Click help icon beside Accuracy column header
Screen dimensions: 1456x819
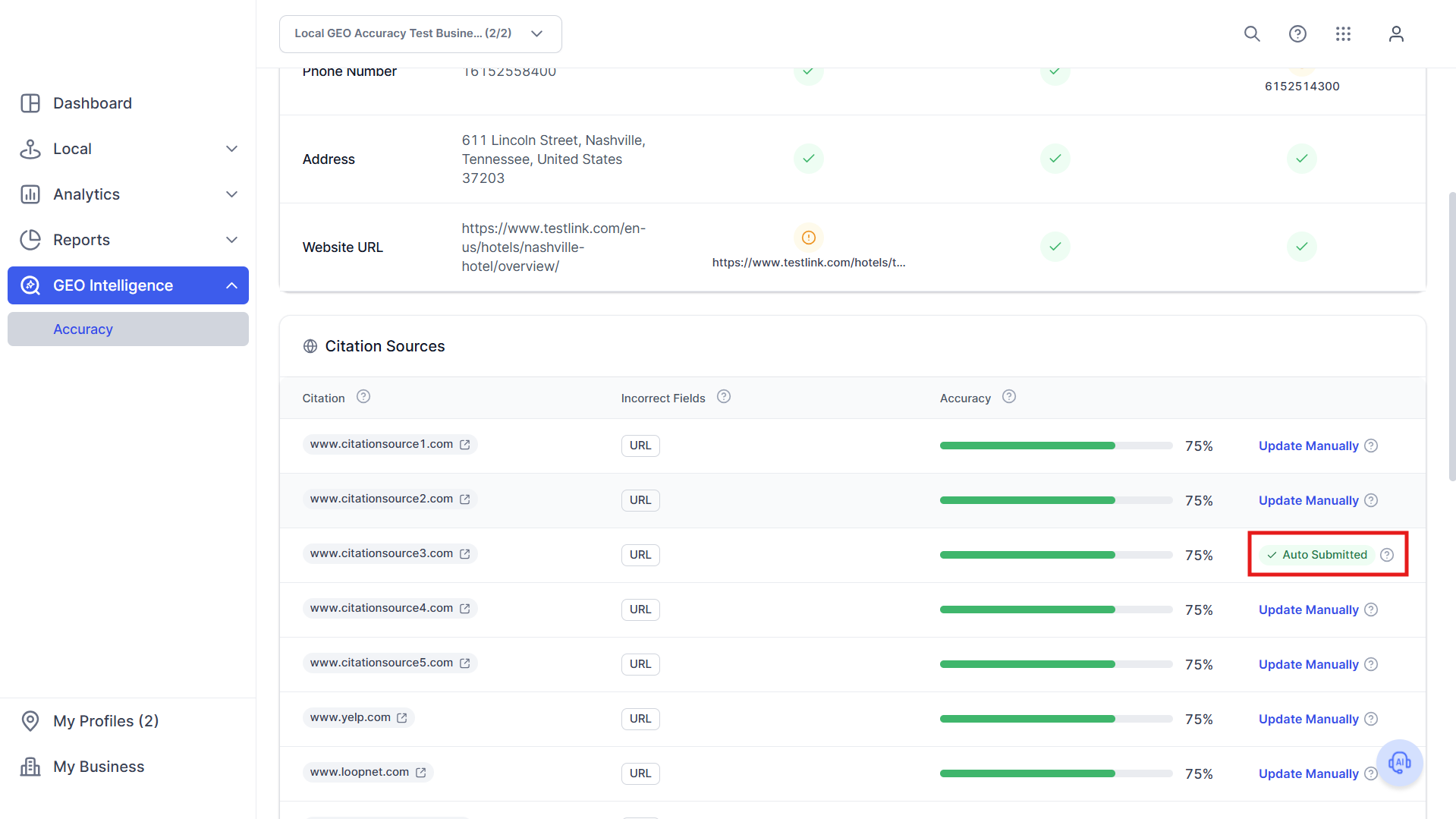(1009, 397)
